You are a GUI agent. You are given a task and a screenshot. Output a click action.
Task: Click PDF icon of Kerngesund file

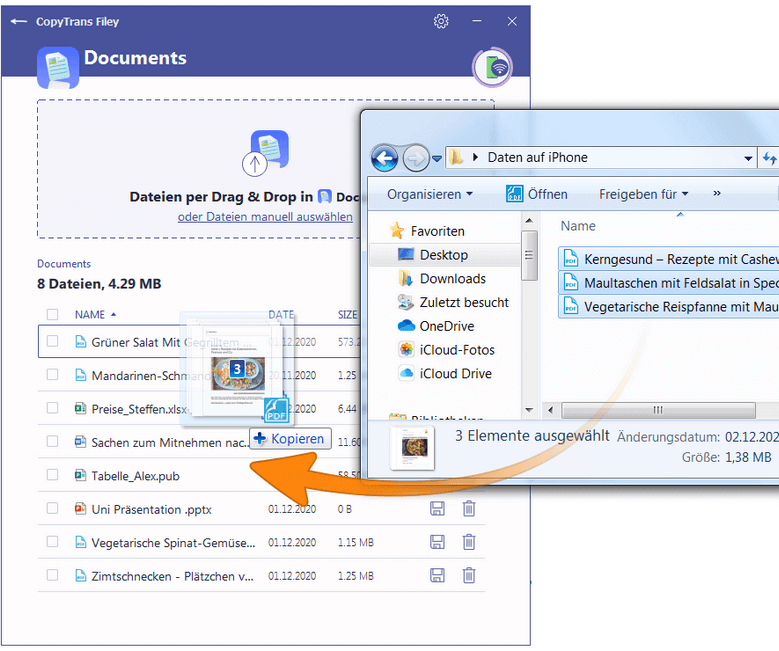click(571, 259)
